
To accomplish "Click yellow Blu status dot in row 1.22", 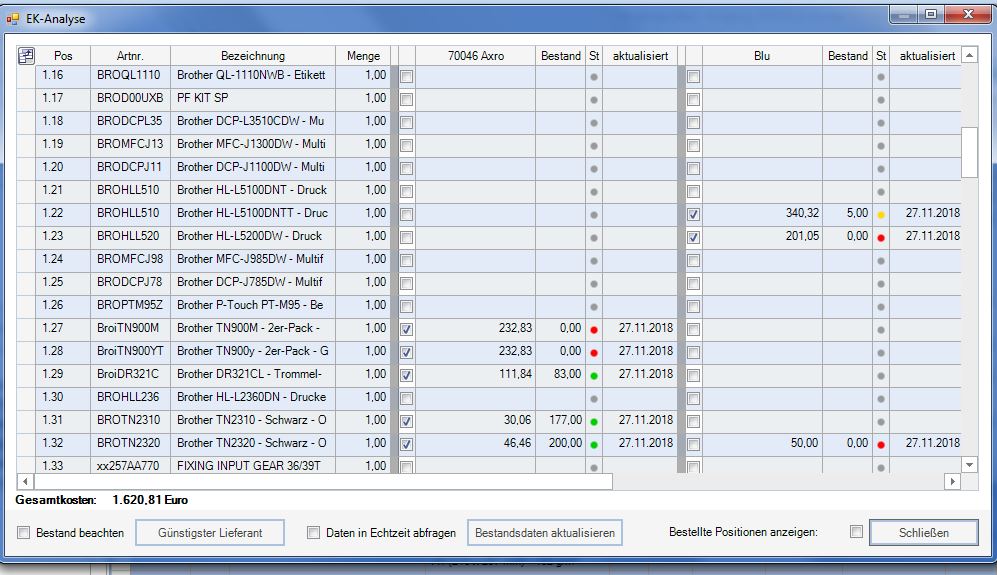I will click(881, 214).
